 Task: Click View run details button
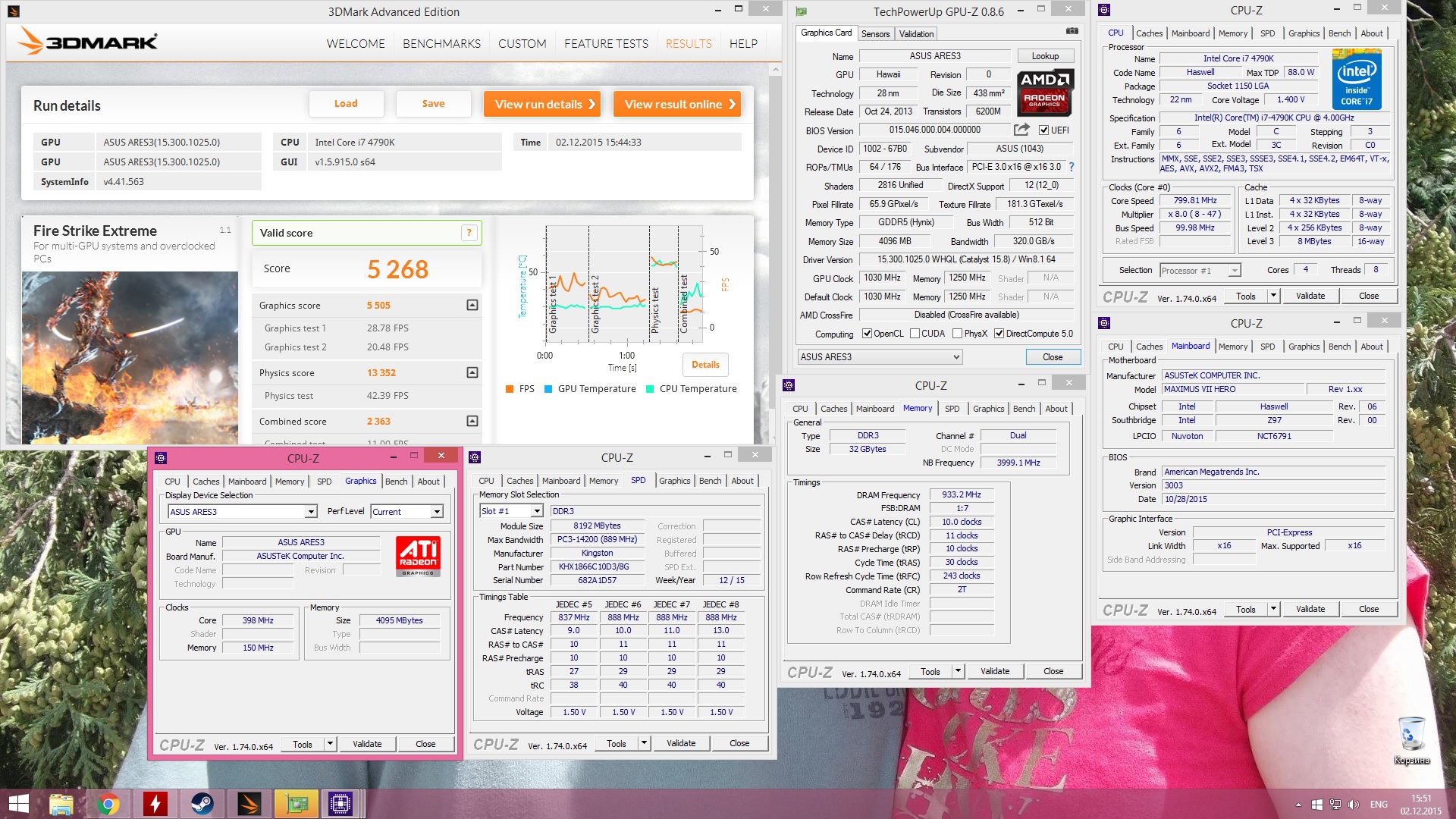[x=542, y=104]
